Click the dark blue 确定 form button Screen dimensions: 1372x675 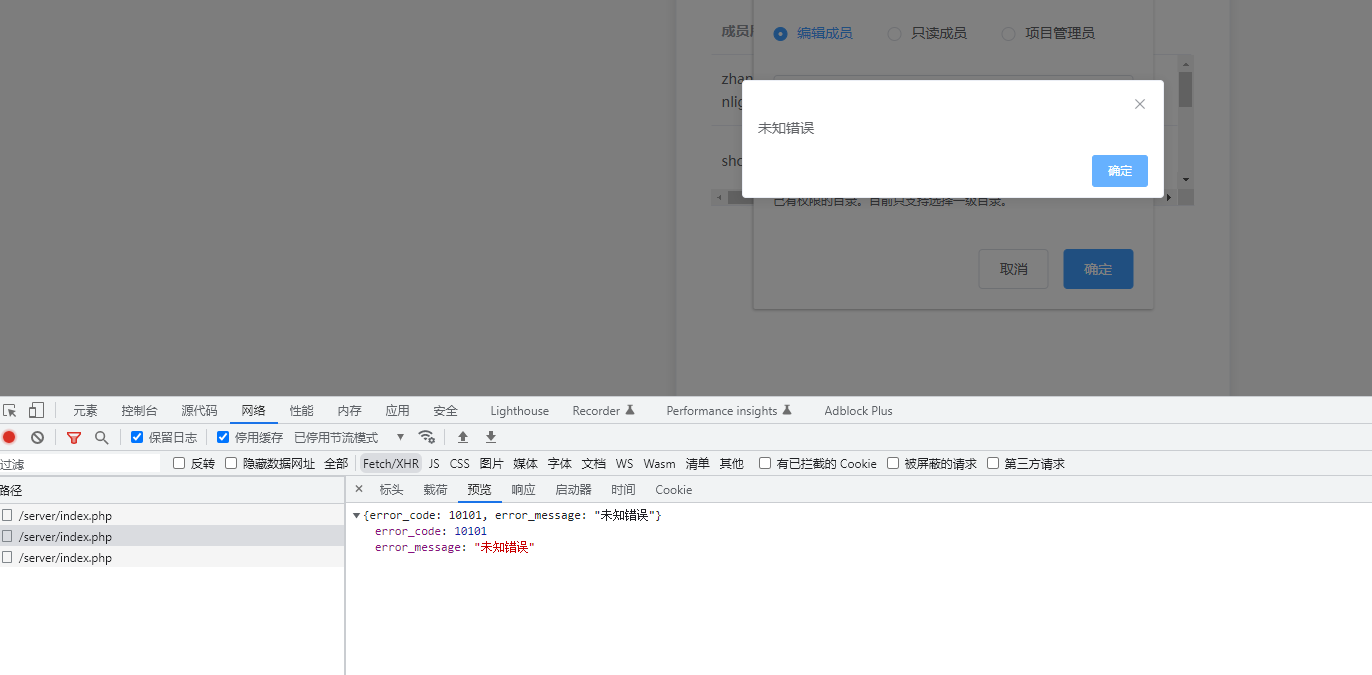[x=1098, y=269]
